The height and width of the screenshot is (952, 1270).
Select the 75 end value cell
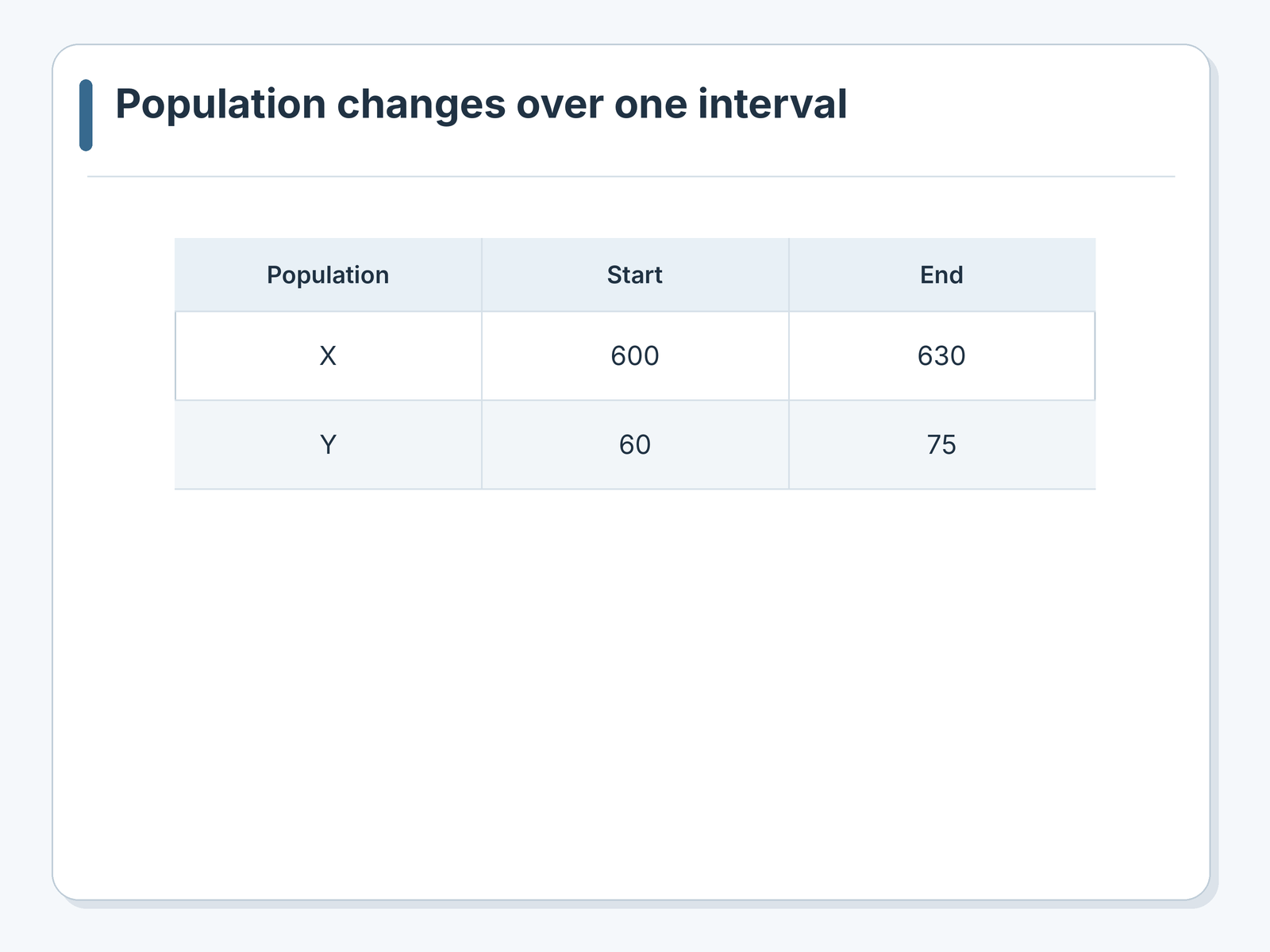[x=942, y=444]
